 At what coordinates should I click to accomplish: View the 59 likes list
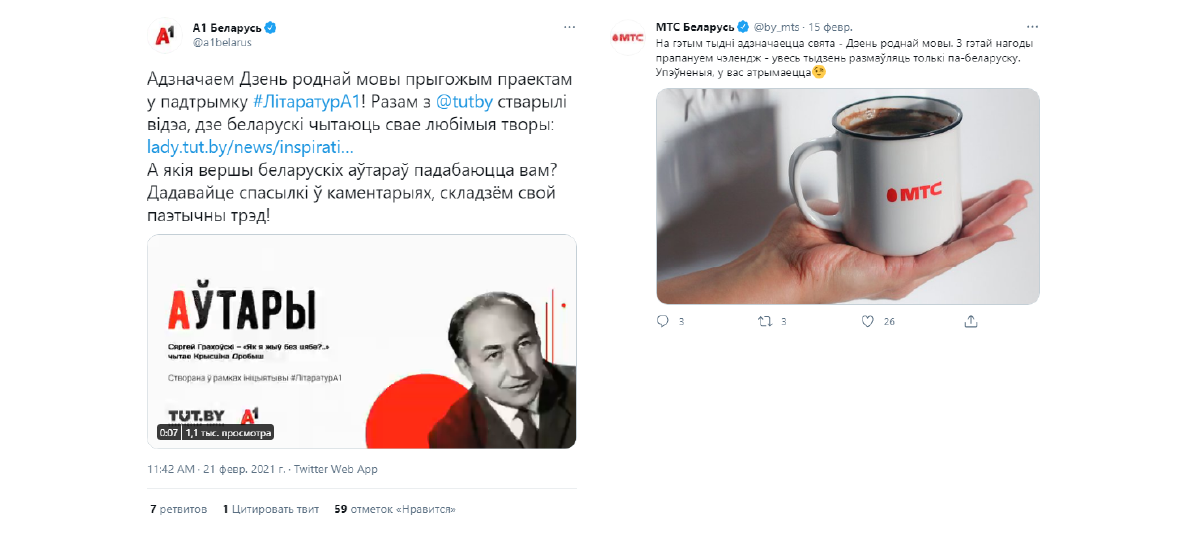[x=395, y=509]
